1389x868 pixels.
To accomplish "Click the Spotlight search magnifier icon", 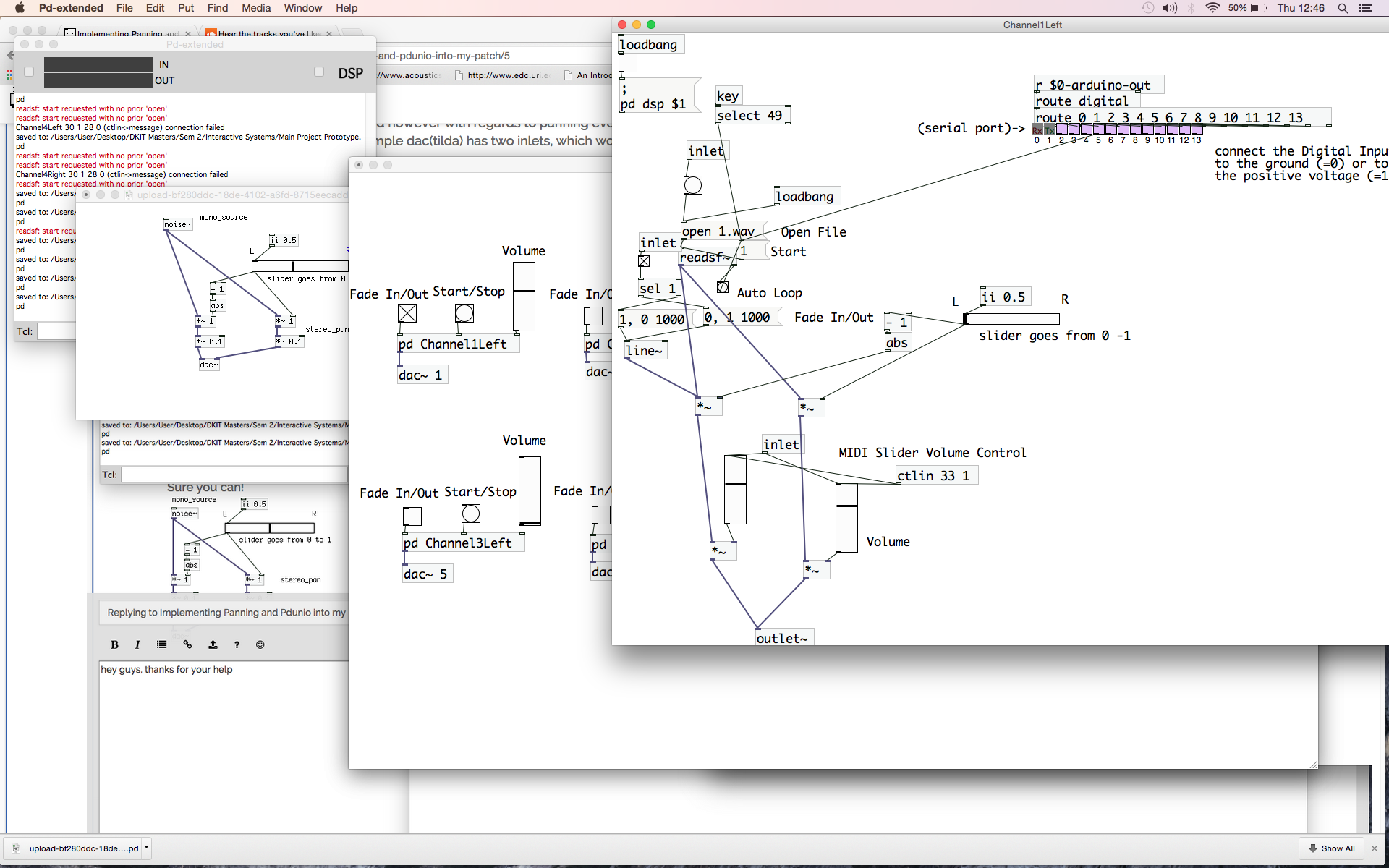I will click(1343, 8).
